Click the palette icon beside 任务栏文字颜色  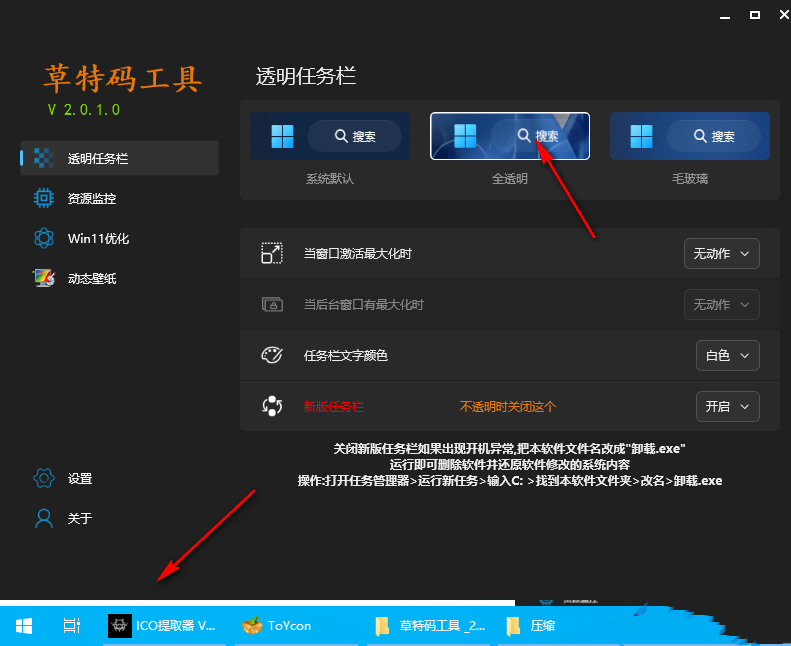(272, 356)
